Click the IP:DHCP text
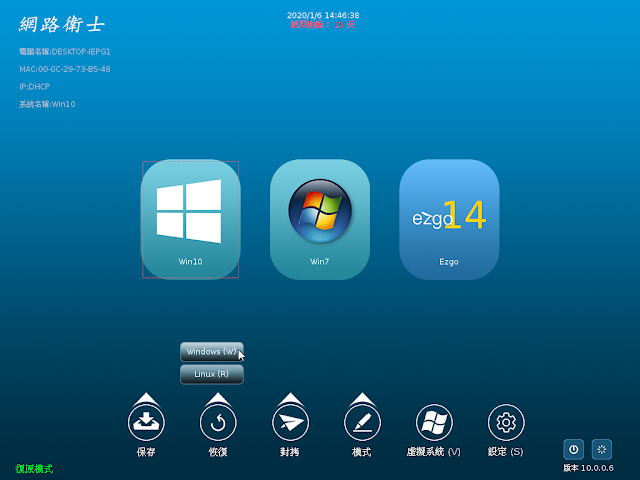Image resolution: width=640 pixels, height=480 pixels. (35, 87)
